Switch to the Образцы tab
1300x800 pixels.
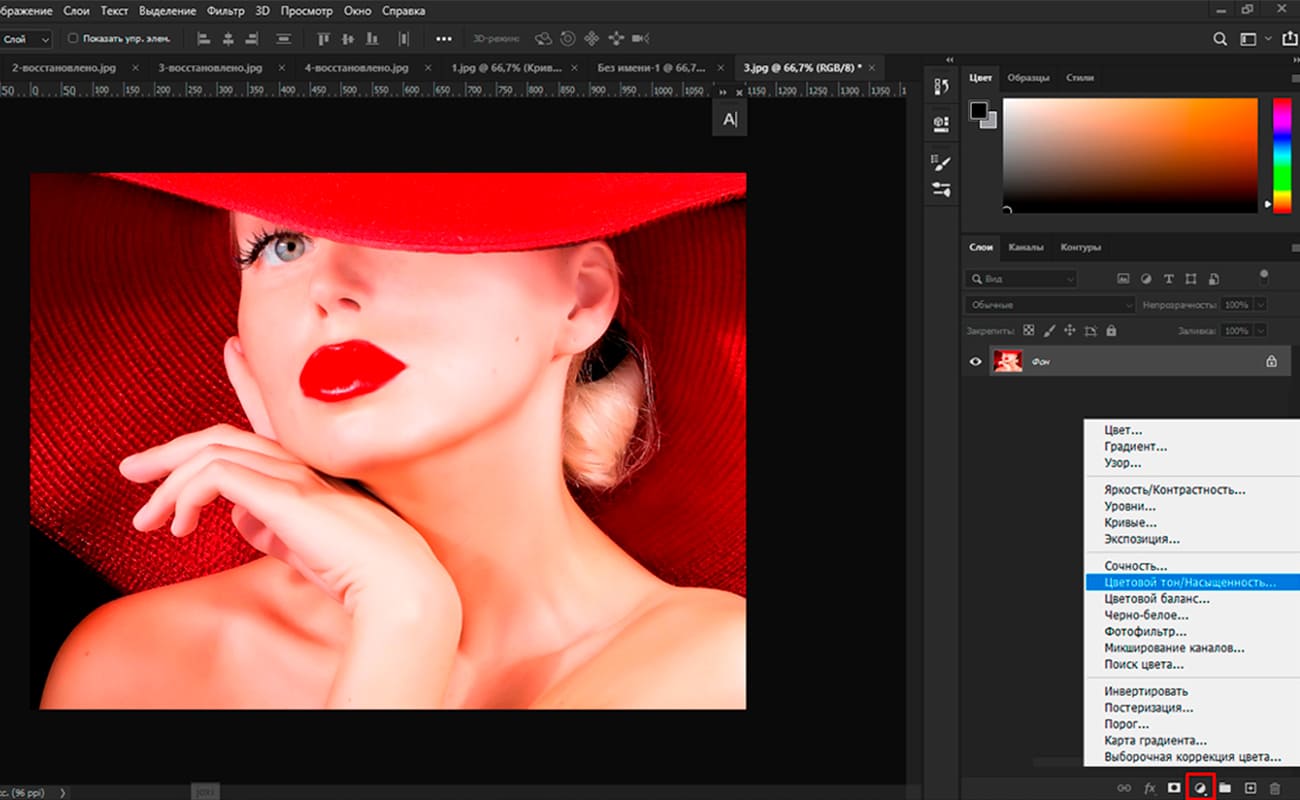[x=1028, y=77]
